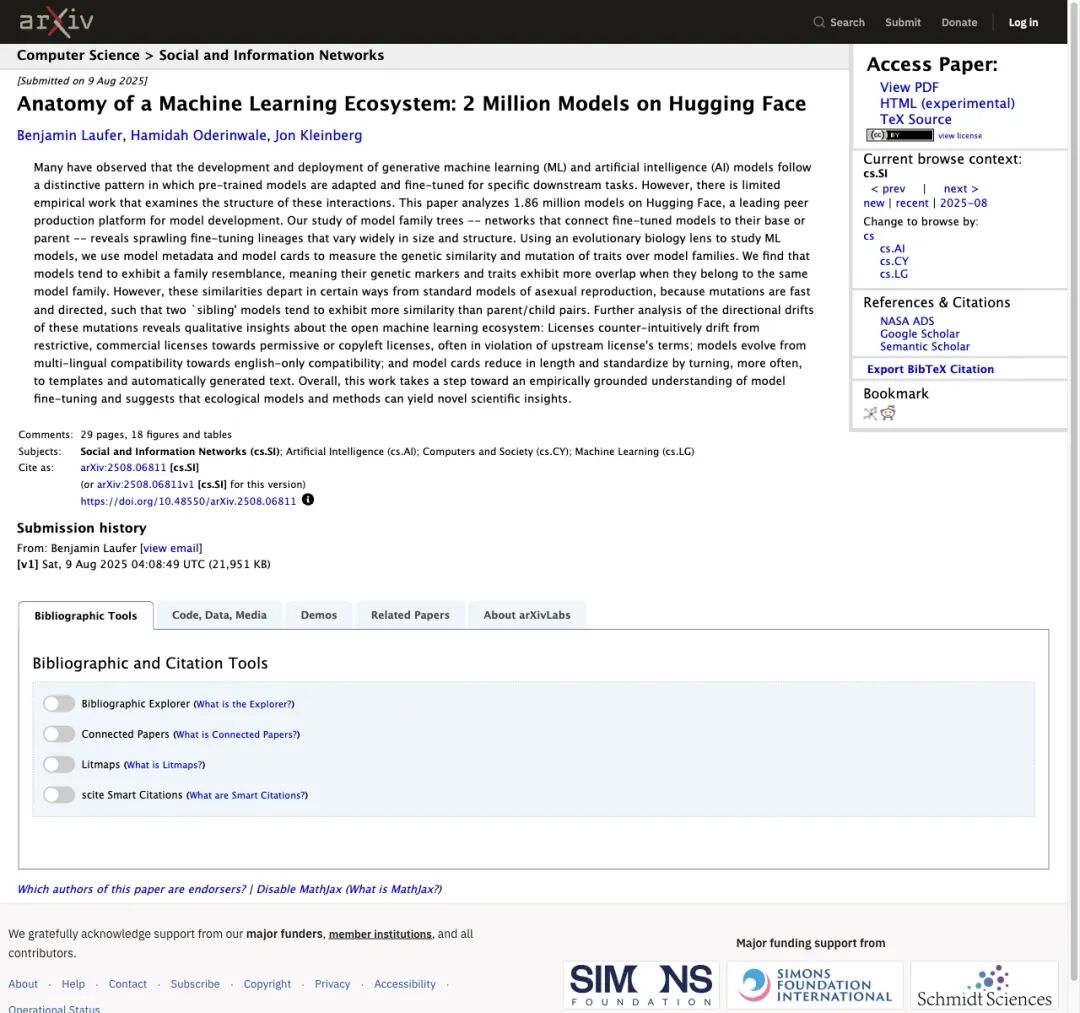
Task: Open the Demos tab
Action: 319,615
